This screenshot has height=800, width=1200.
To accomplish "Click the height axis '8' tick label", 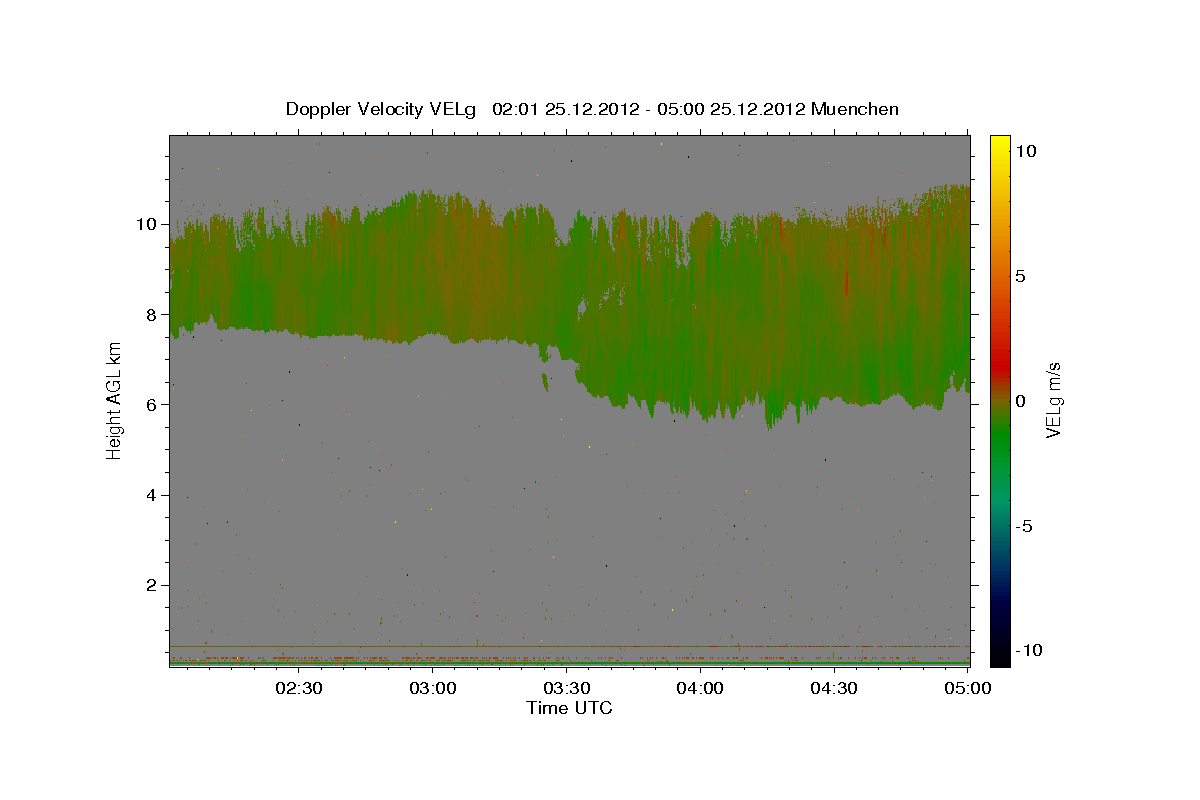I will coord(153,314).
